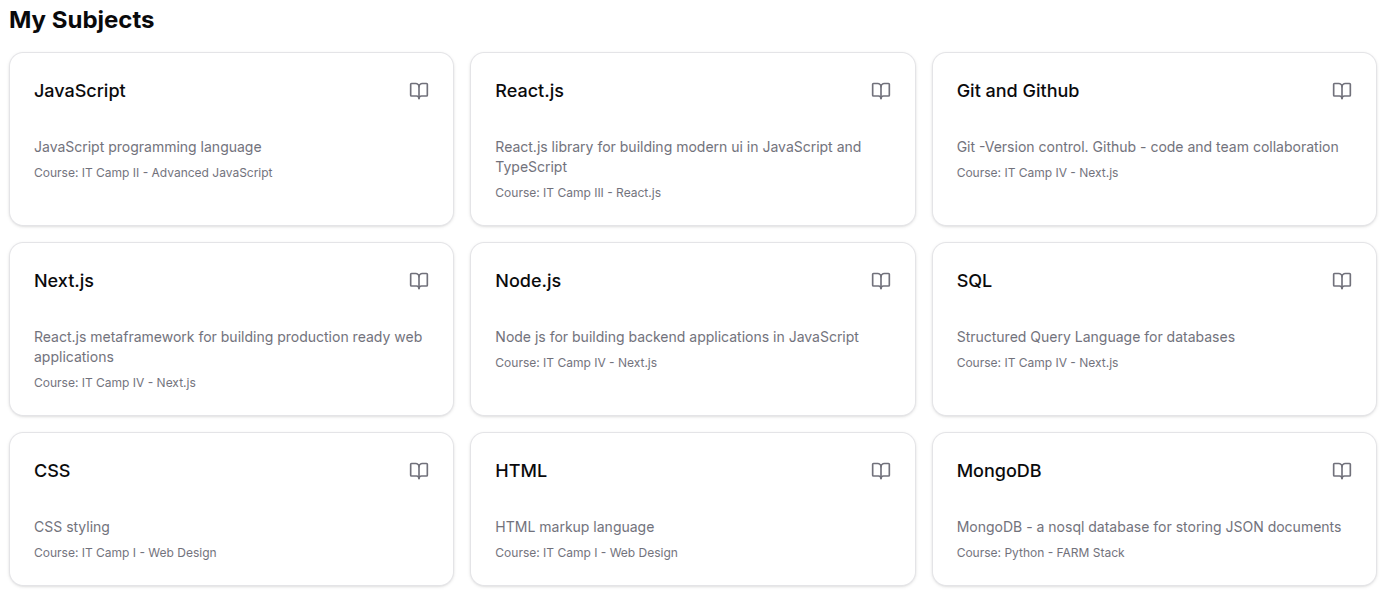Click the 'CSS styling' description text

[x=72, y=527]
